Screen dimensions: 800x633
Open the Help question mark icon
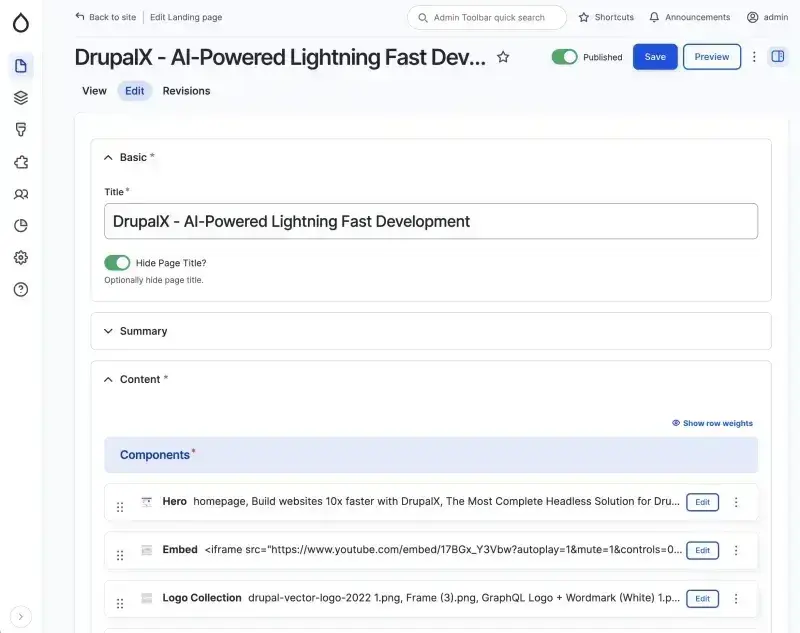pyautogui.click(x=21, y=290)
